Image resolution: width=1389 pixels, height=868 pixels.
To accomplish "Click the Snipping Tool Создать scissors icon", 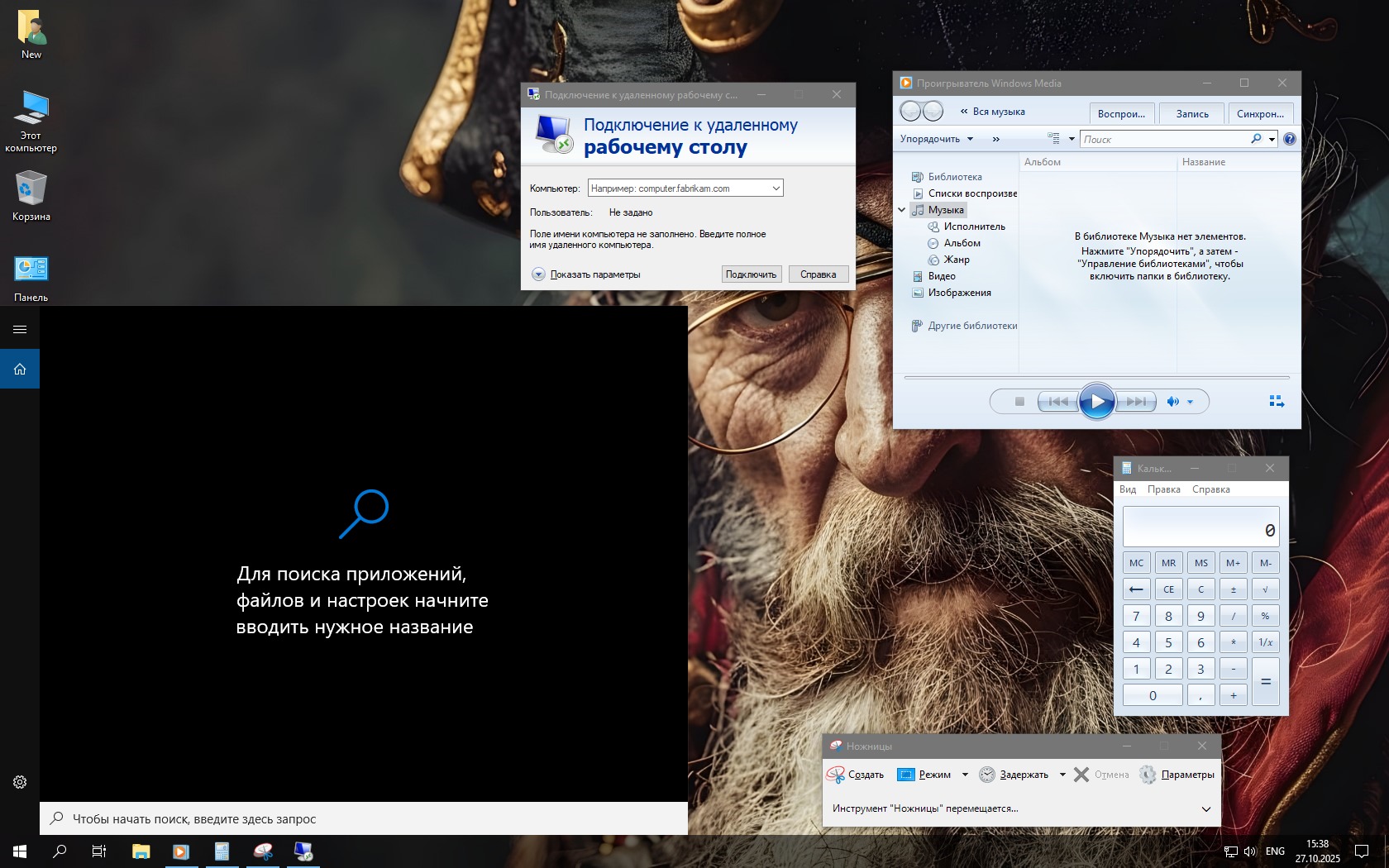I will (836, 775).
